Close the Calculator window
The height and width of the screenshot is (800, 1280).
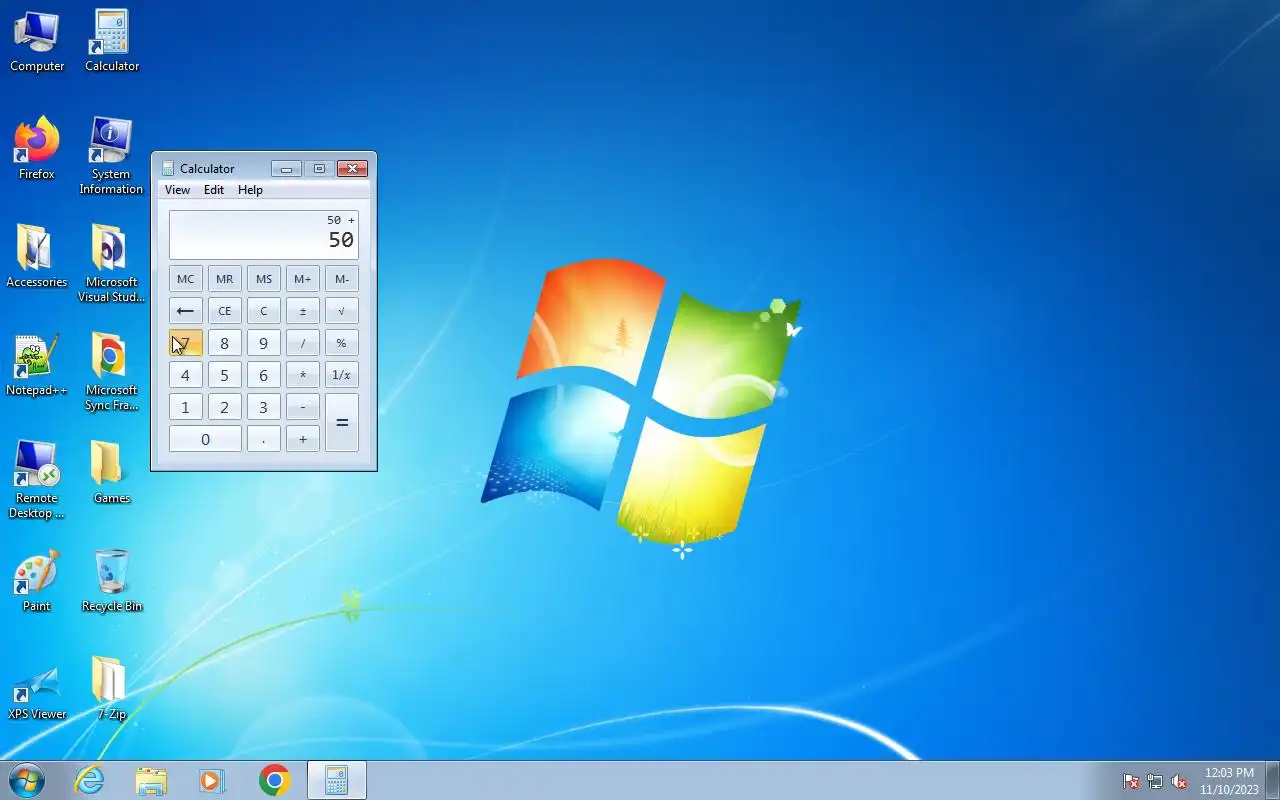pyautogui.click(x=352, y=168)
